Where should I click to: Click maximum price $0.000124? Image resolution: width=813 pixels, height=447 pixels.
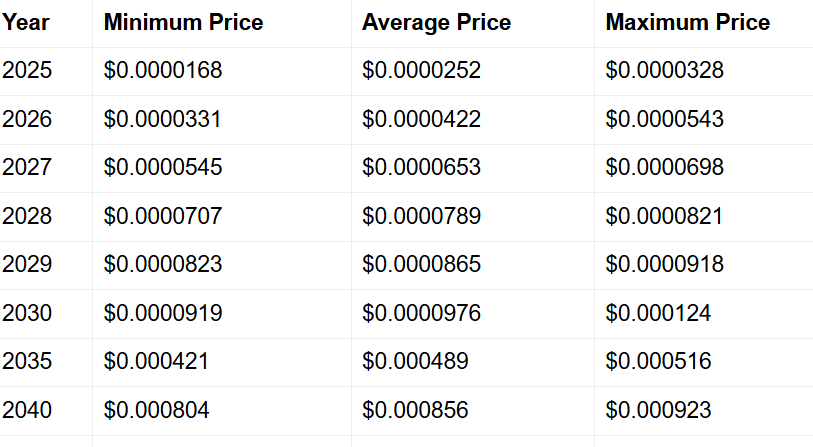coord(658,313)
